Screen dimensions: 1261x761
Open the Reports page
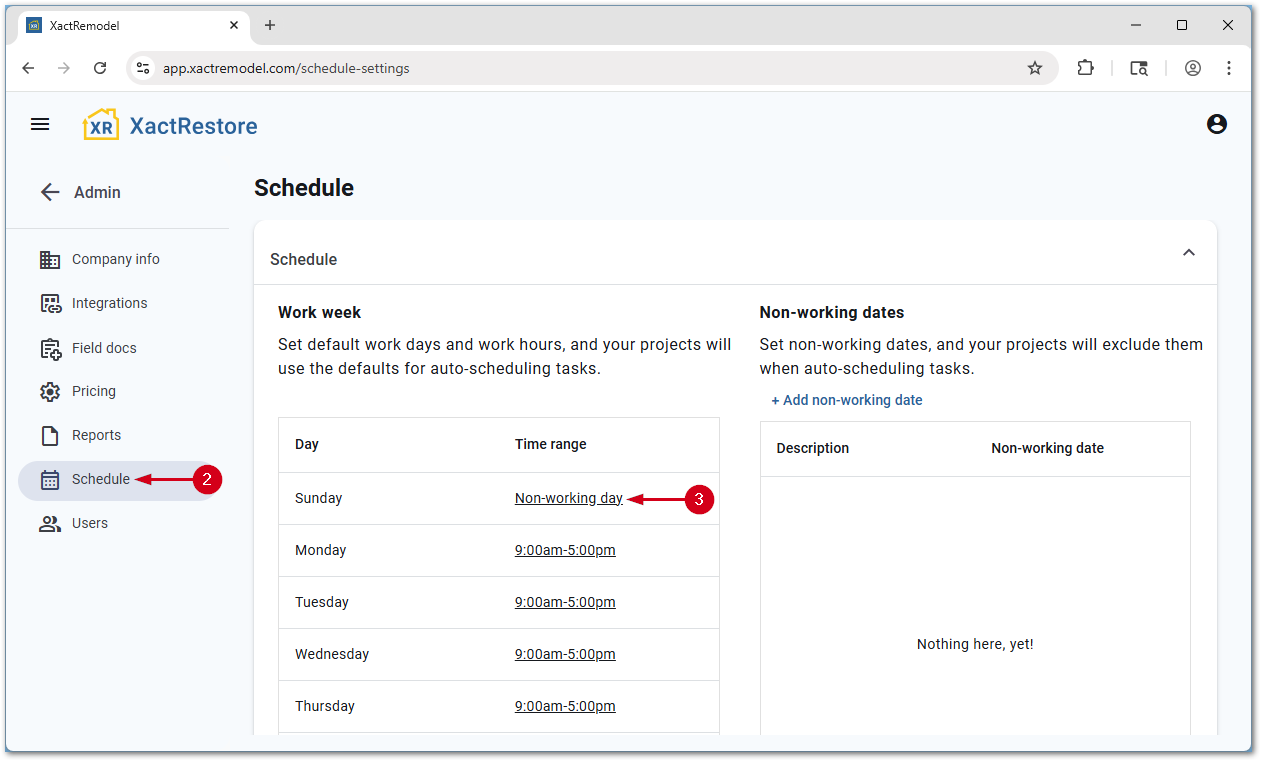pyautogui.click(x=96, y=435)
